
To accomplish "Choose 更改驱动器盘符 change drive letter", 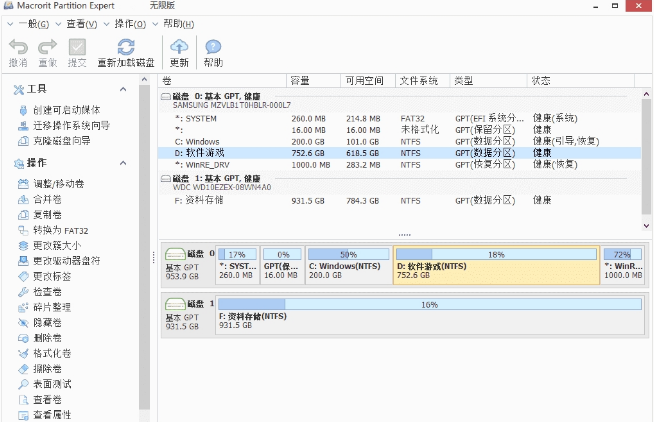I will click(x=59, y=261).
